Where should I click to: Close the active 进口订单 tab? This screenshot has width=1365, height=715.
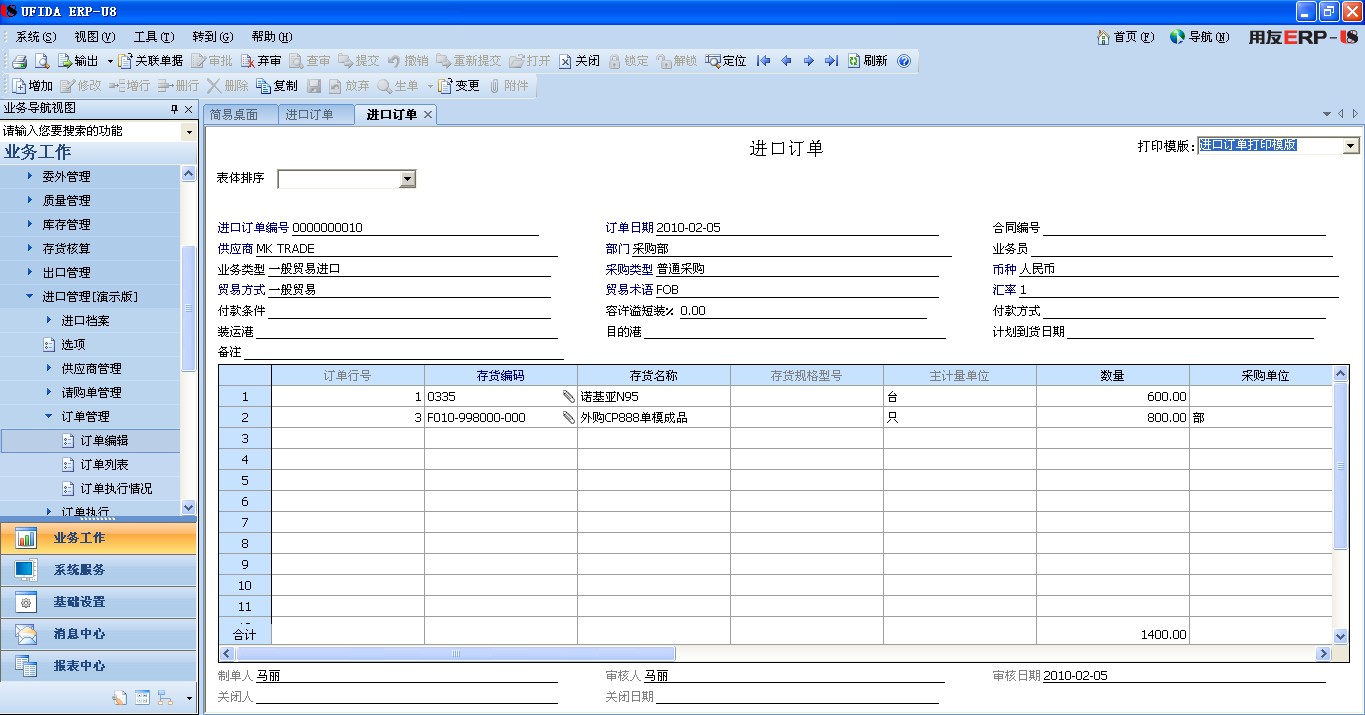coord(428,115)
